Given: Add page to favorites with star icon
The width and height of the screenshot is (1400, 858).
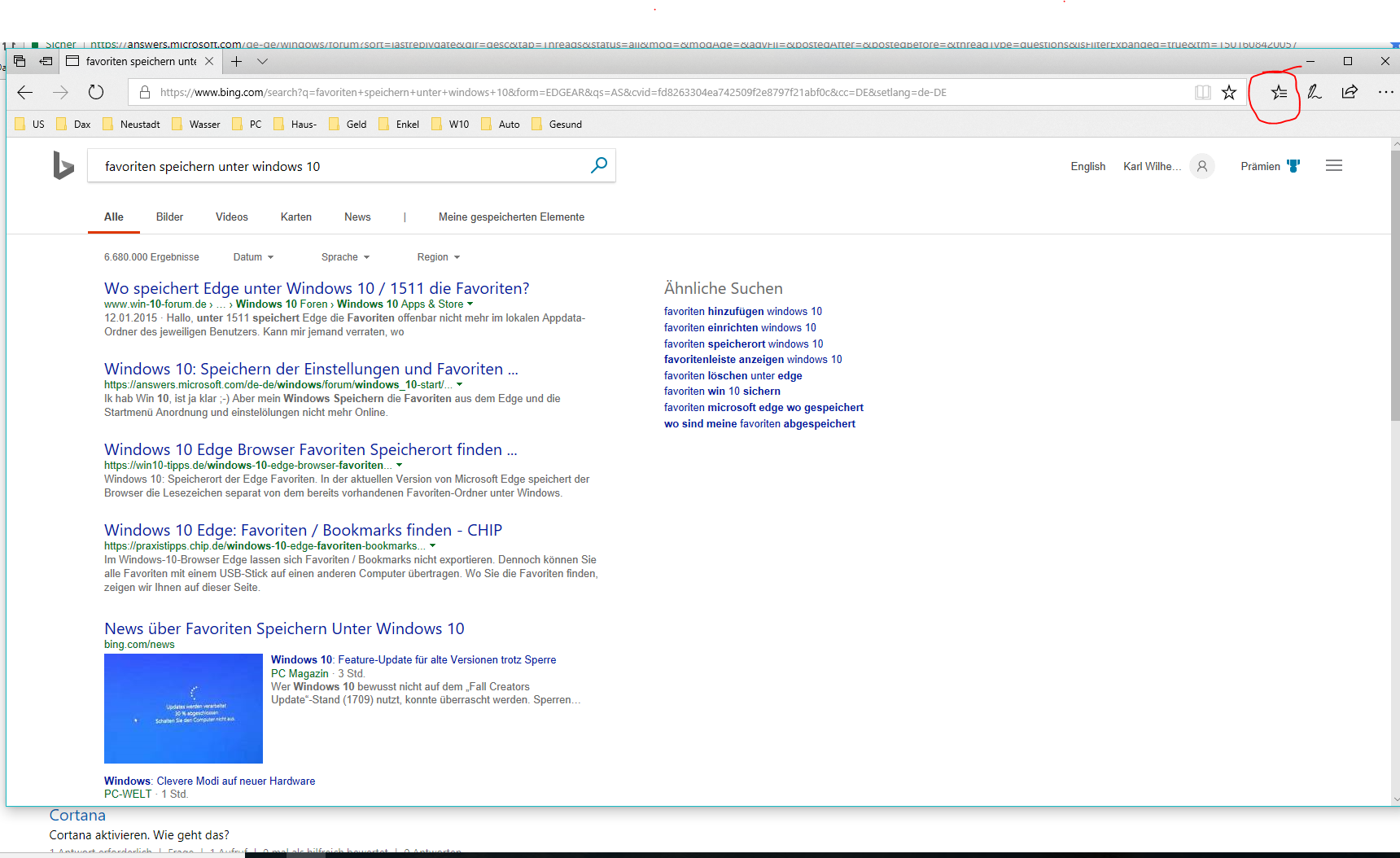Looking at the screenshot, I should tap(1229, 92).
